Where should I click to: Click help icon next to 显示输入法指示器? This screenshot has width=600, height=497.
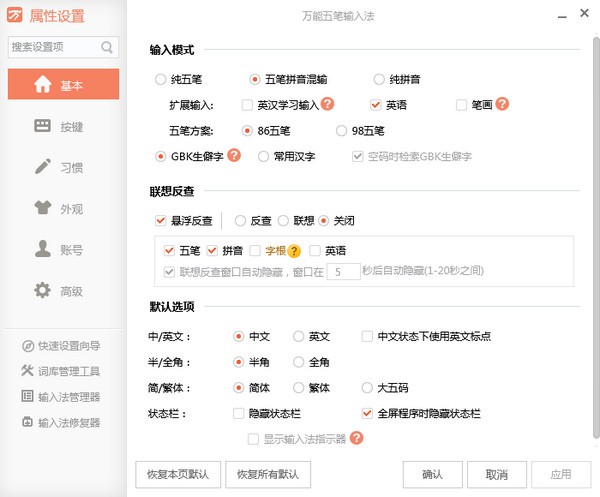click(356, 437)
